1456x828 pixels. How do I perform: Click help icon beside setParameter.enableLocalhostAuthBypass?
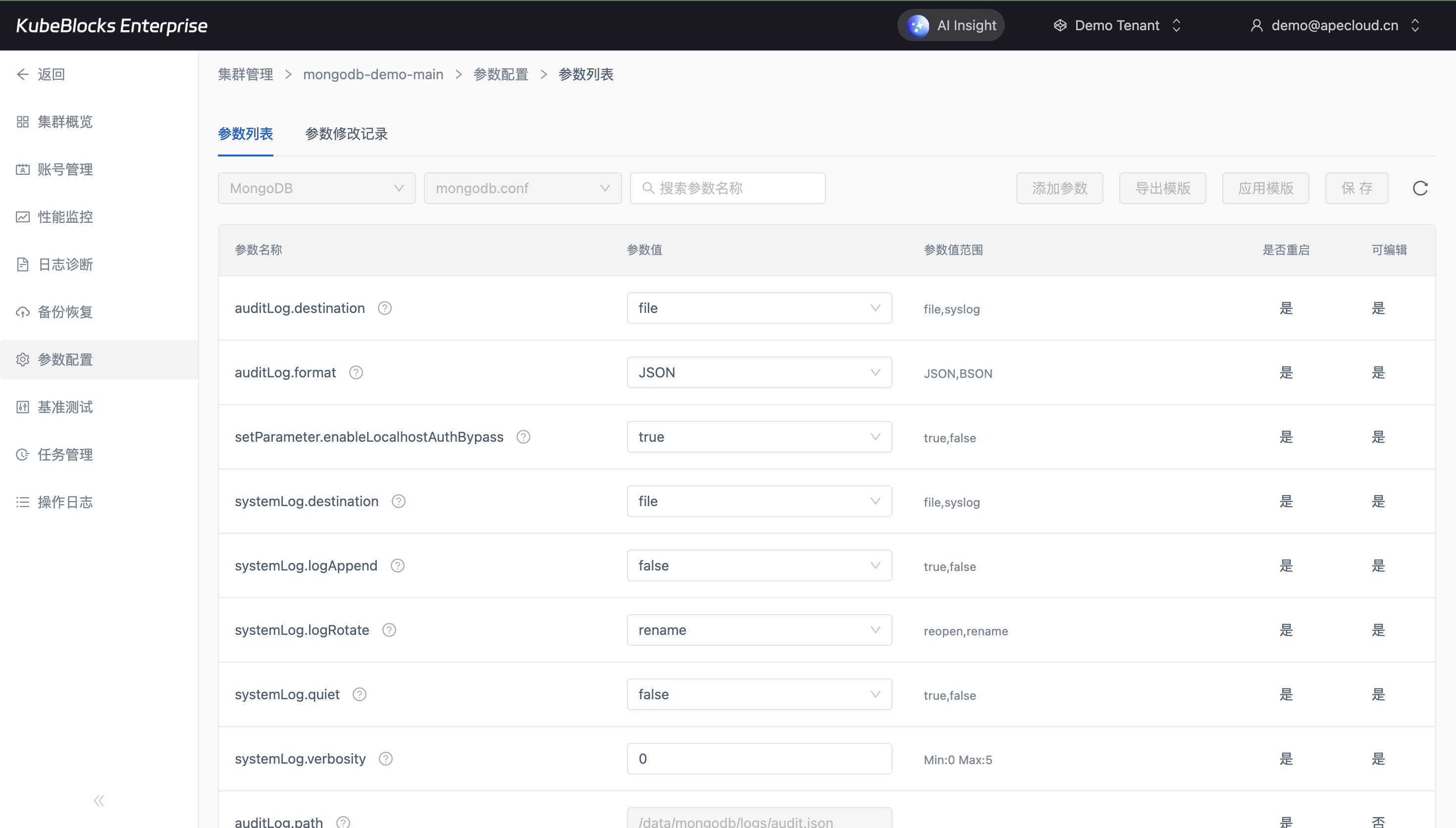click(x=523, y=437)
